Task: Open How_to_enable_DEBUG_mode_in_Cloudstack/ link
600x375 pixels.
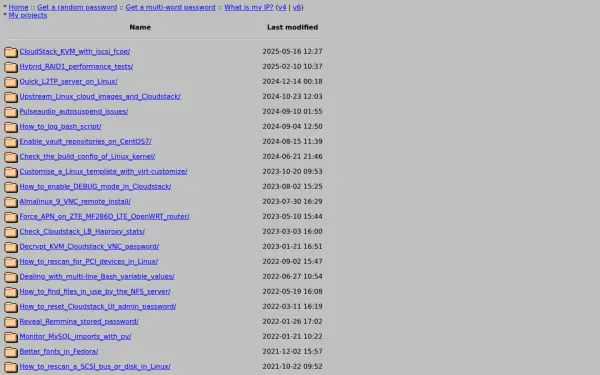Action: 95,186
